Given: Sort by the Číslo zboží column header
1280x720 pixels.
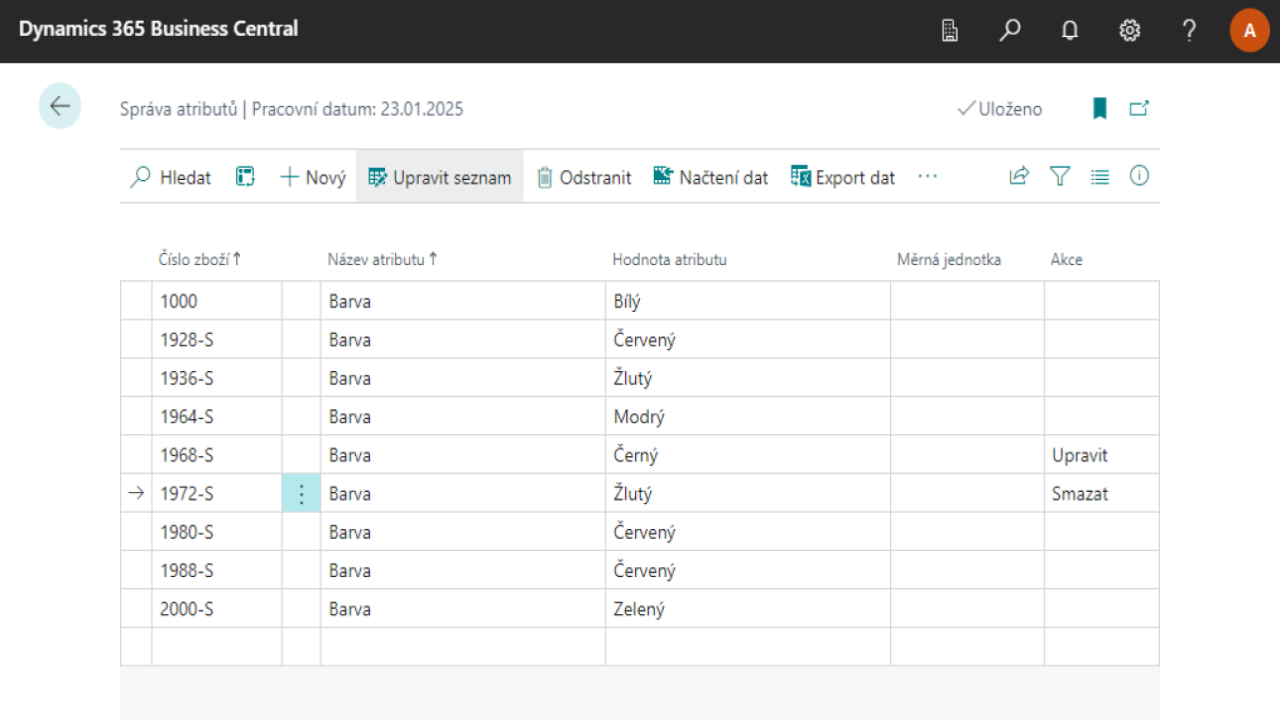Looking at the screenshot, I should point(197,259).
